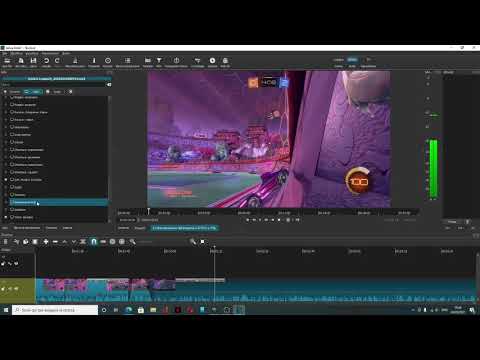
Task: Ripple delete with the timeline minus icon
Action: [55, 242]
